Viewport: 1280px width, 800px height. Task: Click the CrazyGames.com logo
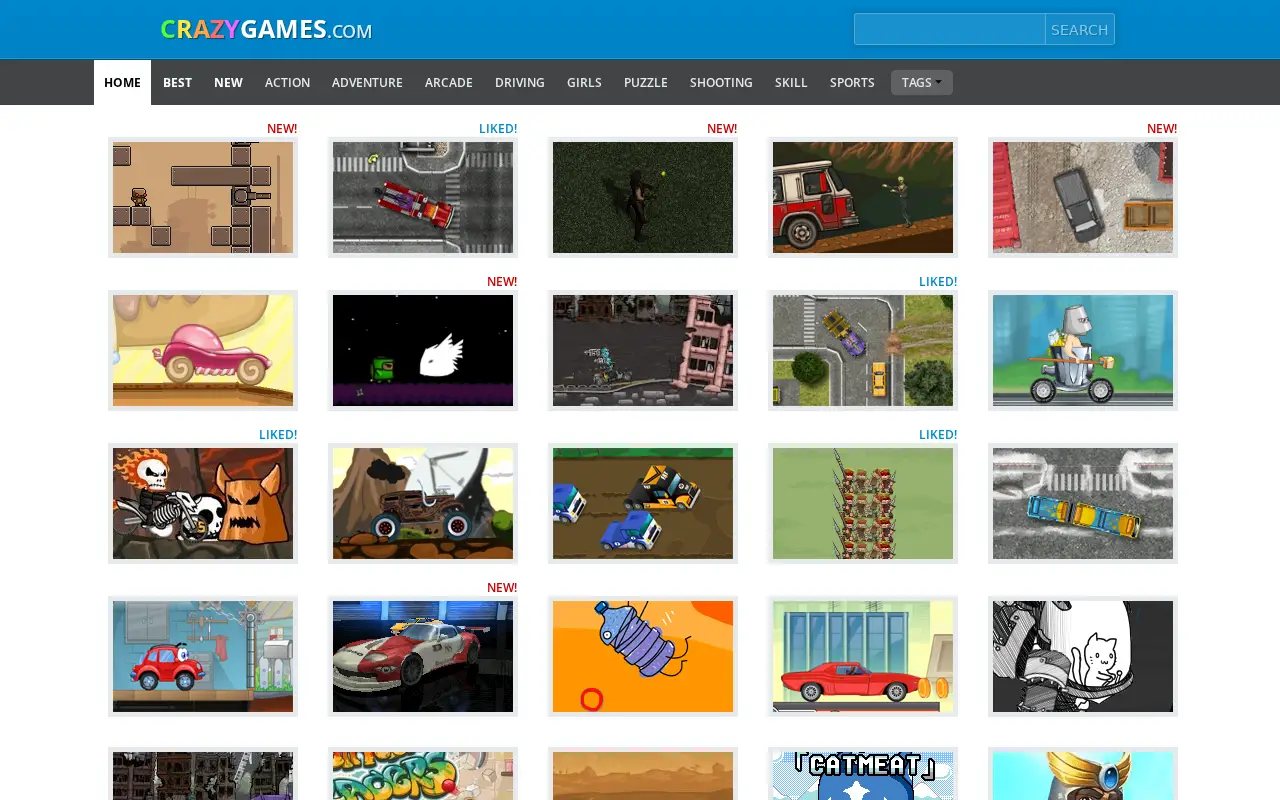(x=266, y=29)
